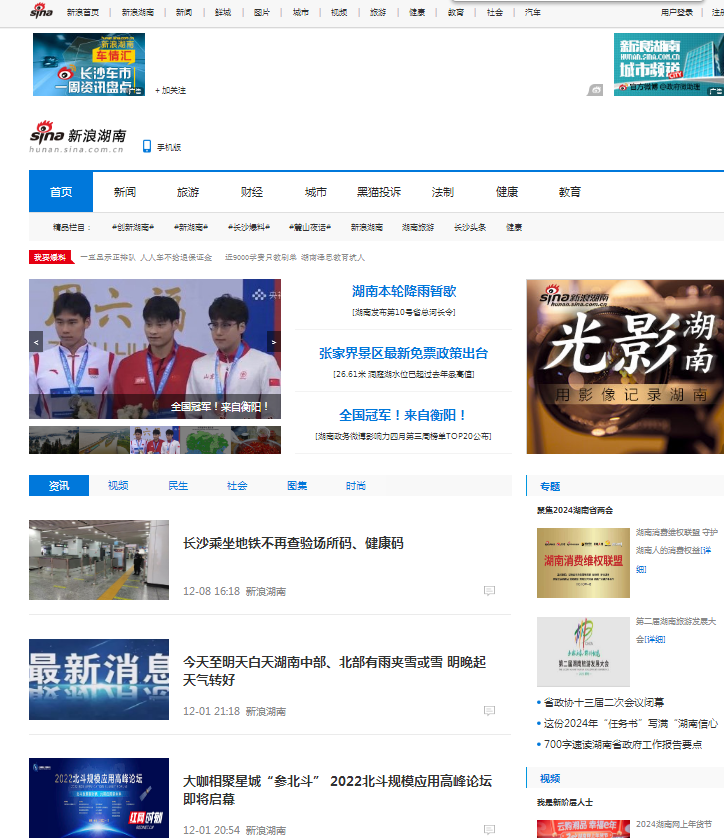Open comments icon for 长沙乘坐地铁 article

tap(489, 591)
